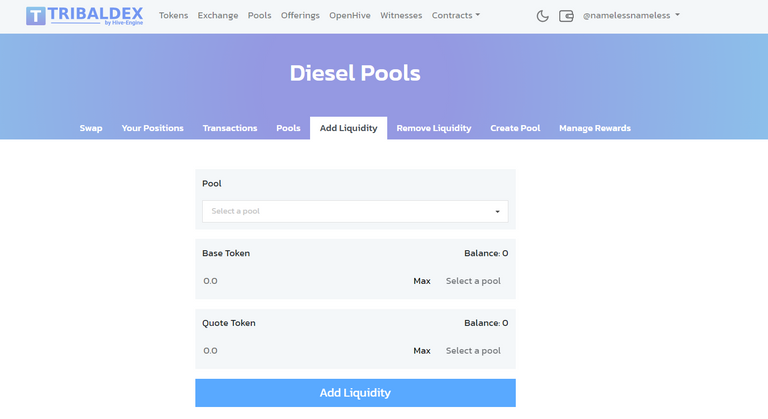Open the Transactions tab

coord(230,128)
